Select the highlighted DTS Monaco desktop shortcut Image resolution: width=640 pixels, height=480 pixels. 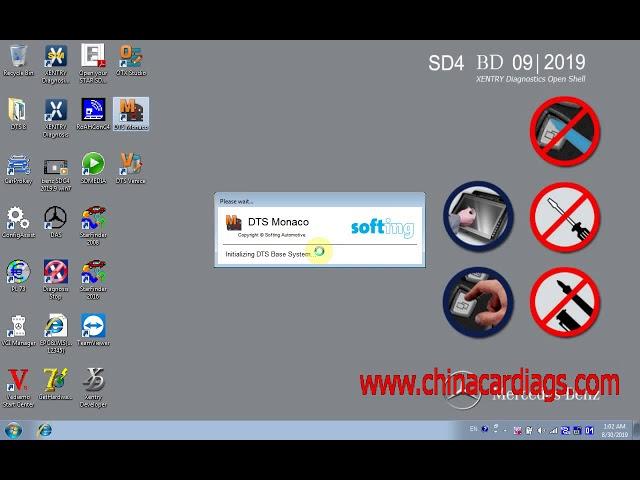[x=131, y=114]
